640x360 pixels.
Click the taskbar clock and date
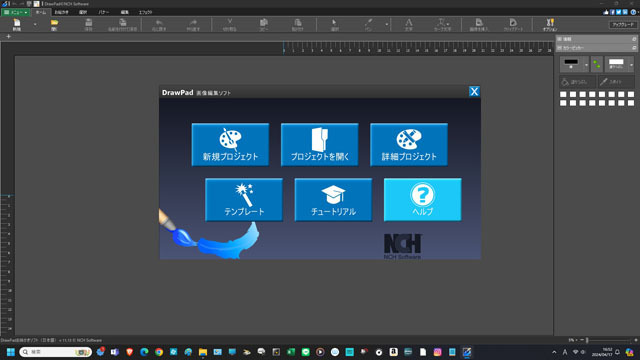point(602,352)
